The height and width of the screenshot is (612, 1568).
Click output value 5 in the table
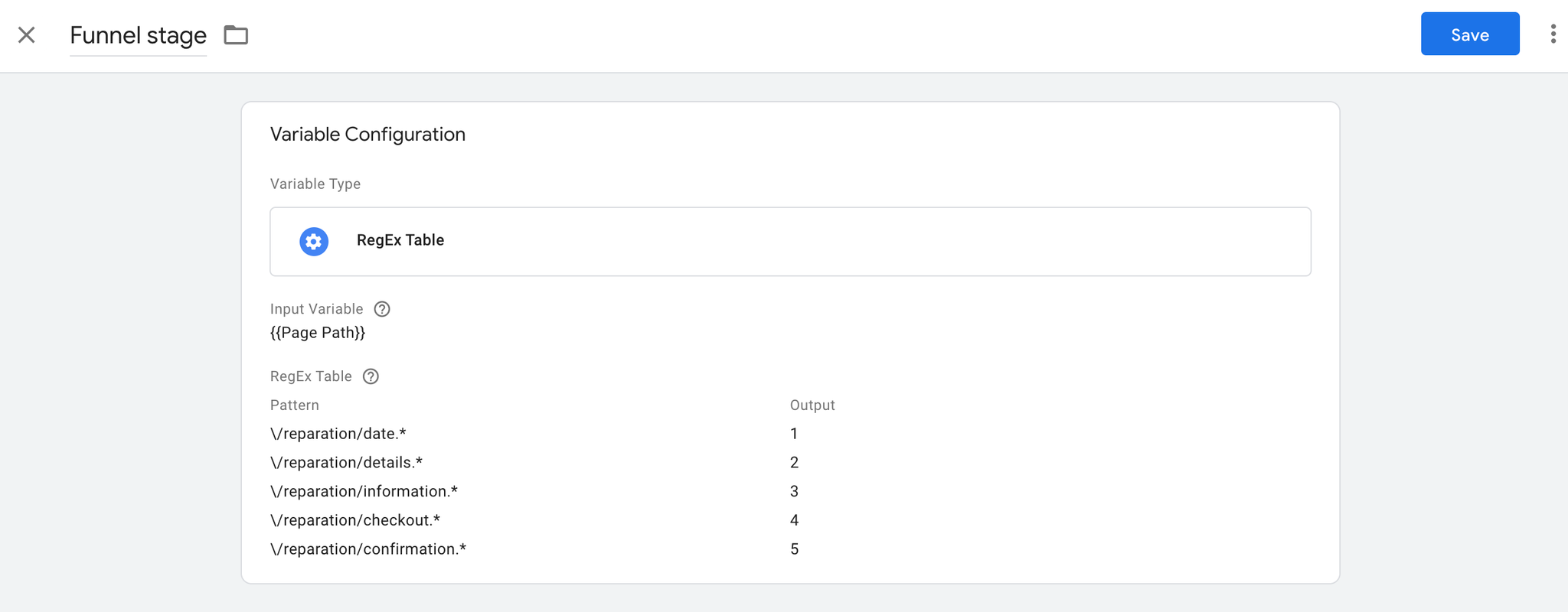794,549
